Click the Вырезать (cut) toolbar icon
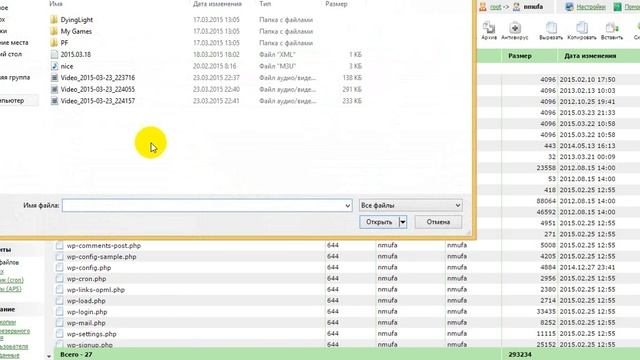This screenshot has height=360, width=640. pyautogui.click(x=551, y=28)
